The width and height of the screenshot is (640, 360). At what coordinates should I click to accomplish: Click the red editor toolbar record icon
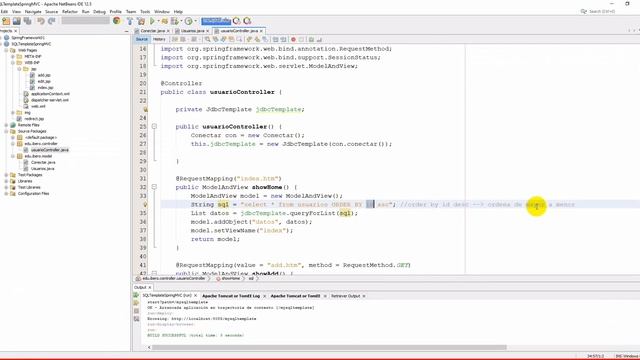pos(293,39)
